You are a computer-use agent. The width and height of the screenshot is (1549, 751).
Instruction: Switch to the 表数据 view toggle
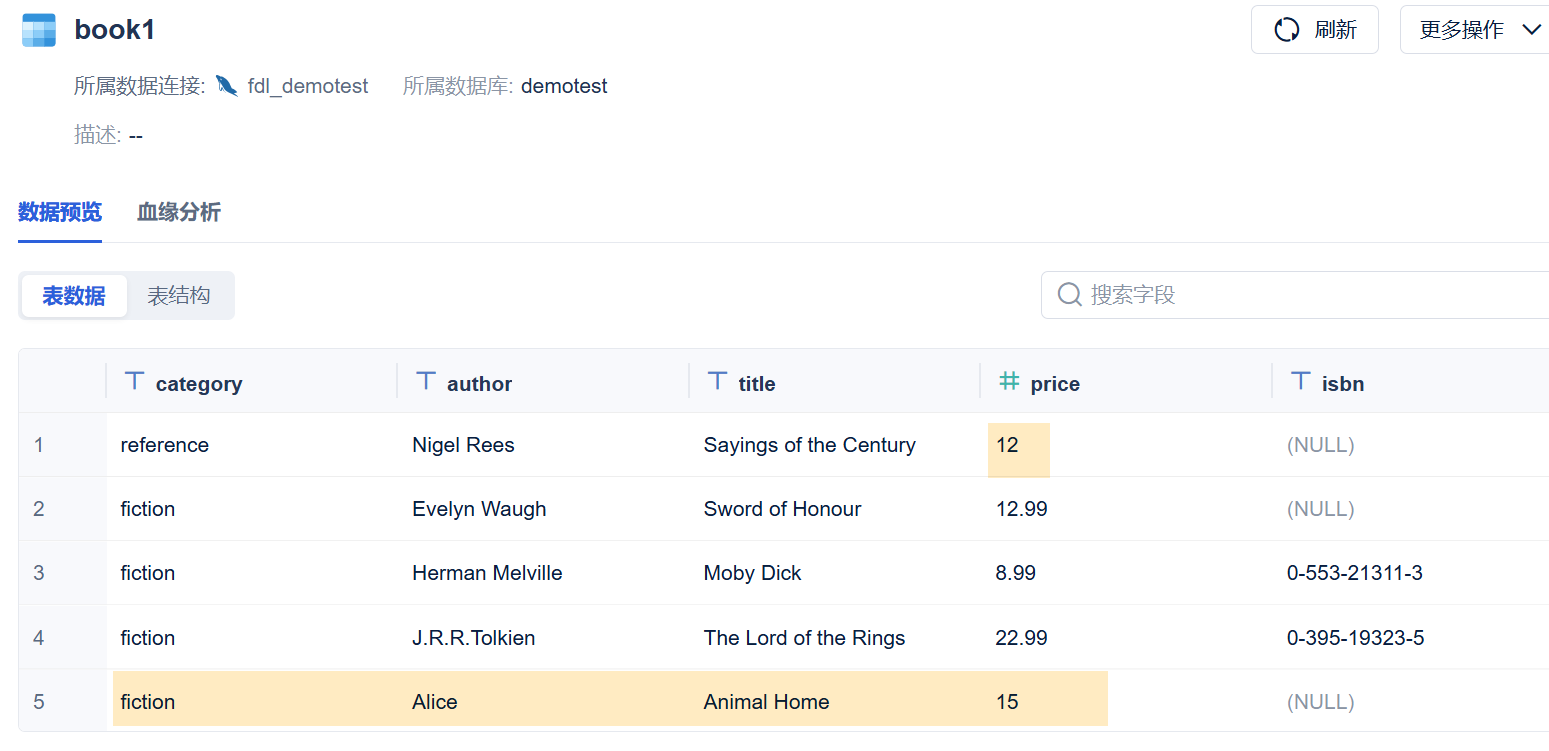click(x=74, y=296)
